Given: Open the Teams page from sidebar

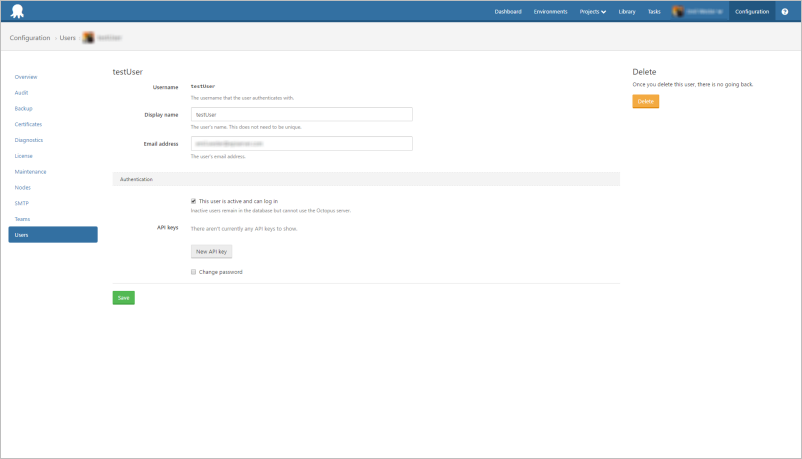Looking at the screenshot, I should (x=22, y=219).
